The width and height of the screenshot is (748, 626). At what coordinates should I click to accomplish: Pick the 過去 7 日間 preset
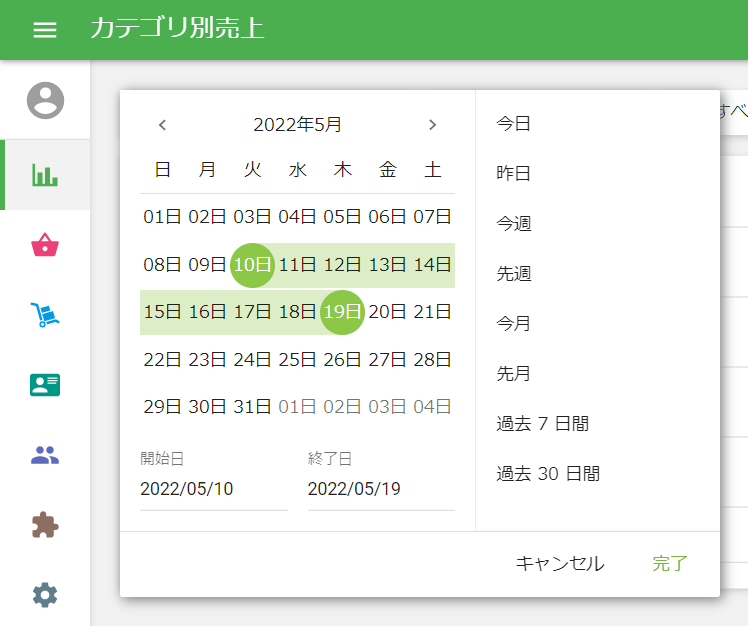[543, 424]
